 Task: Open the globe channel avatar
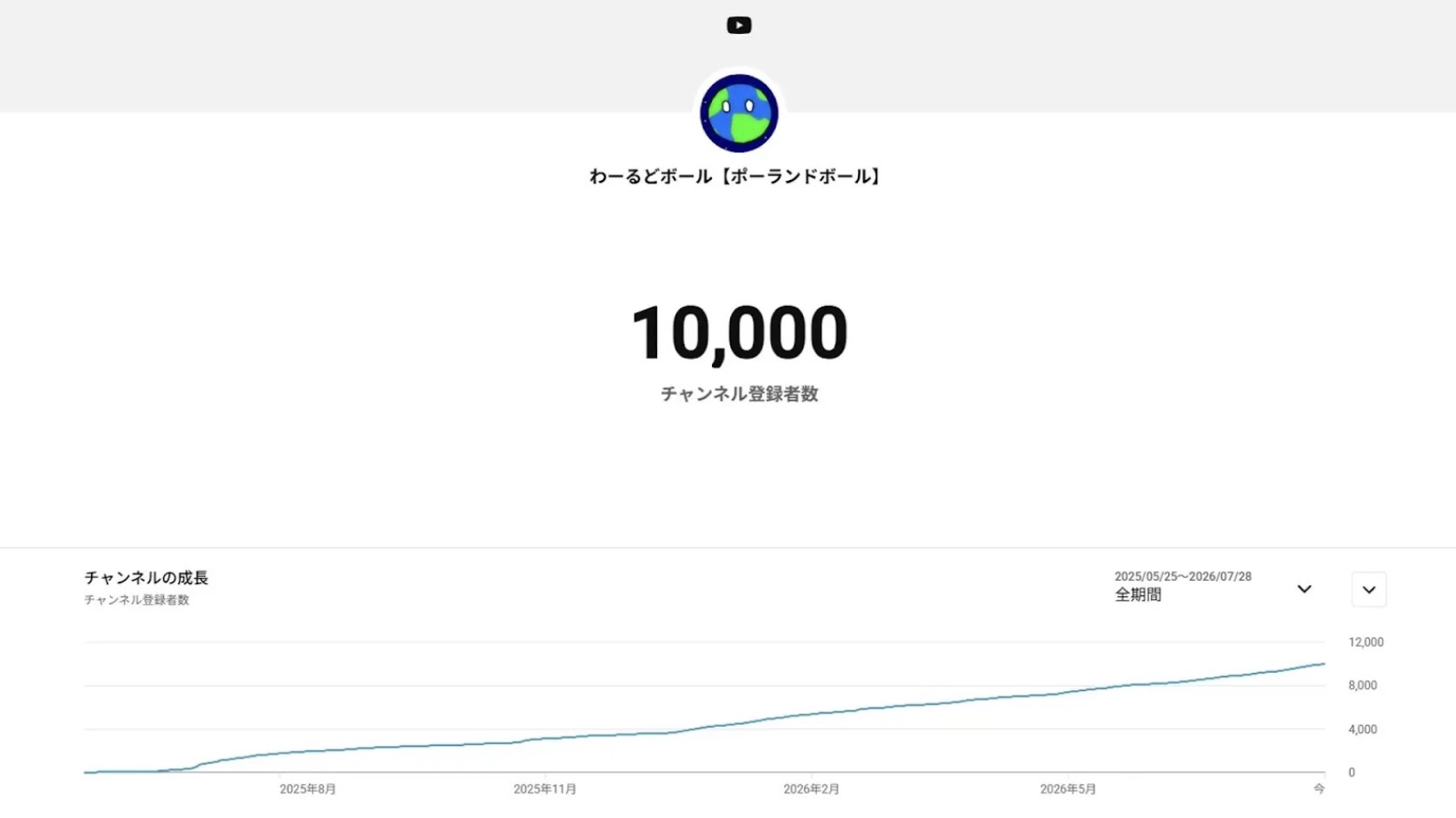pyautogui.click(x=739, y=113)
